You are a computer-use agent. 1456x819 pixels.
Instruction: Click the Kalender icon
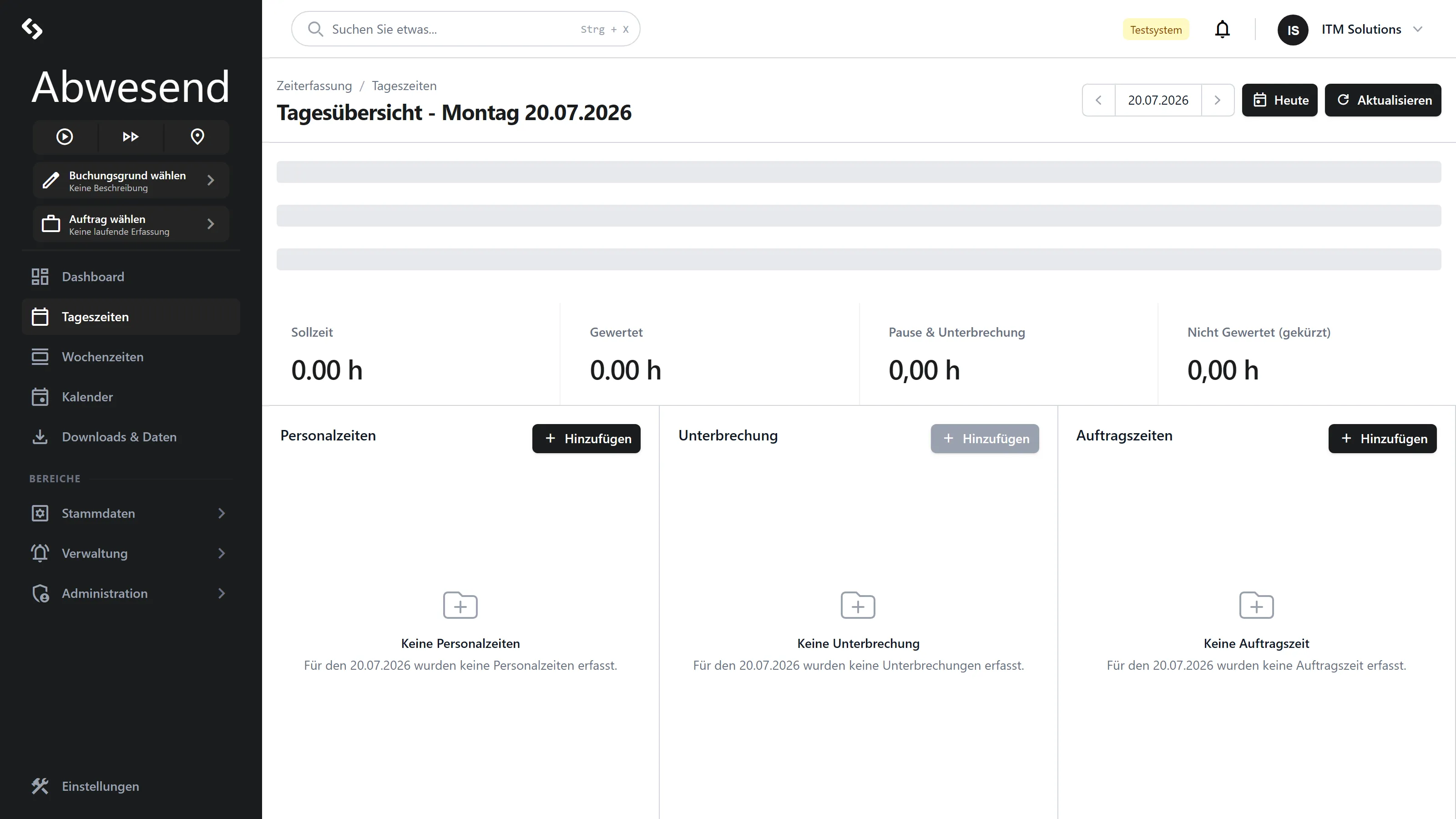click(x=40, y=397)
